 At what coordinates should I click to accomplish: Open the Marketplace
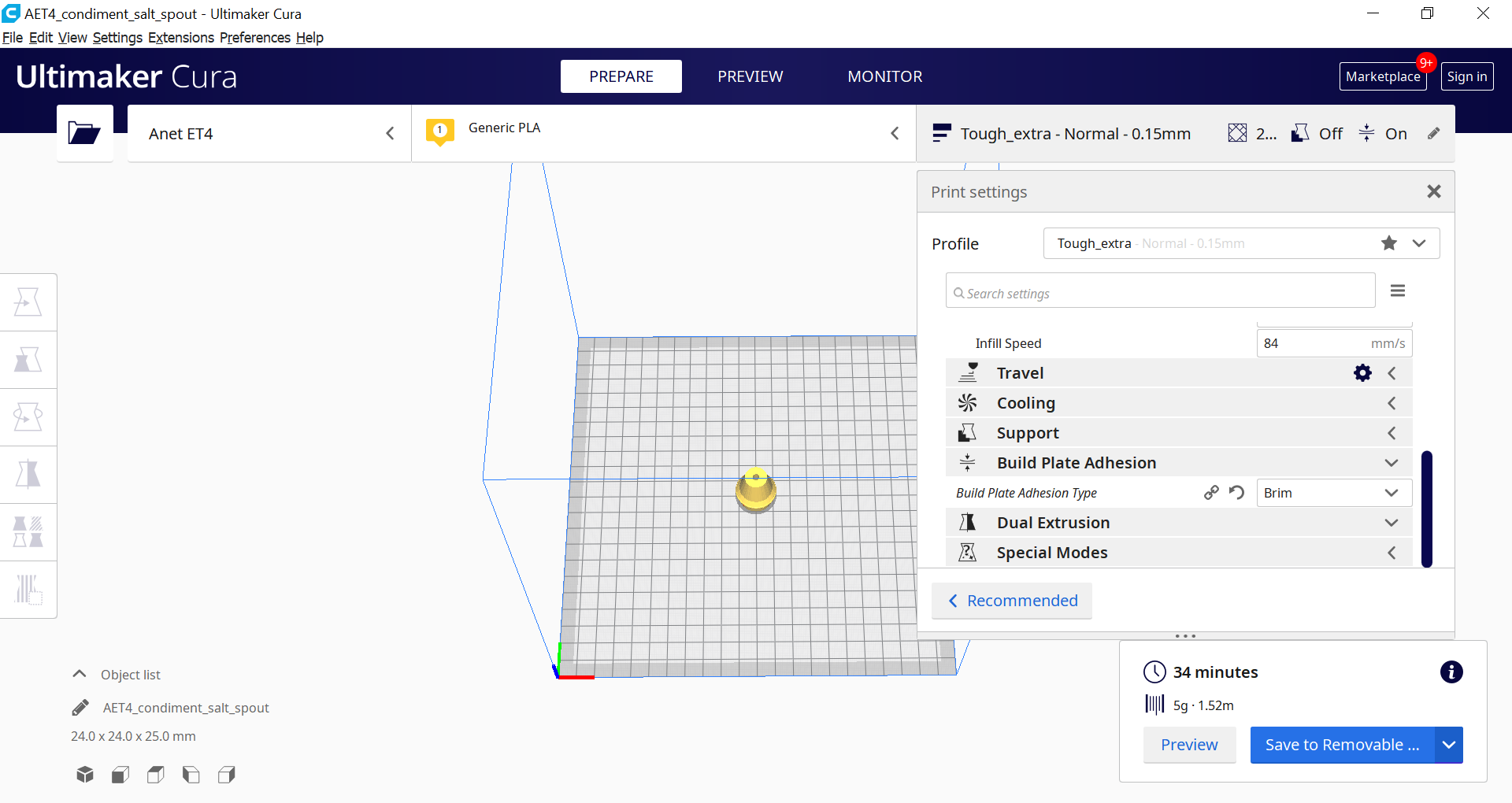pyautogui.click(x=1383, y=76)
